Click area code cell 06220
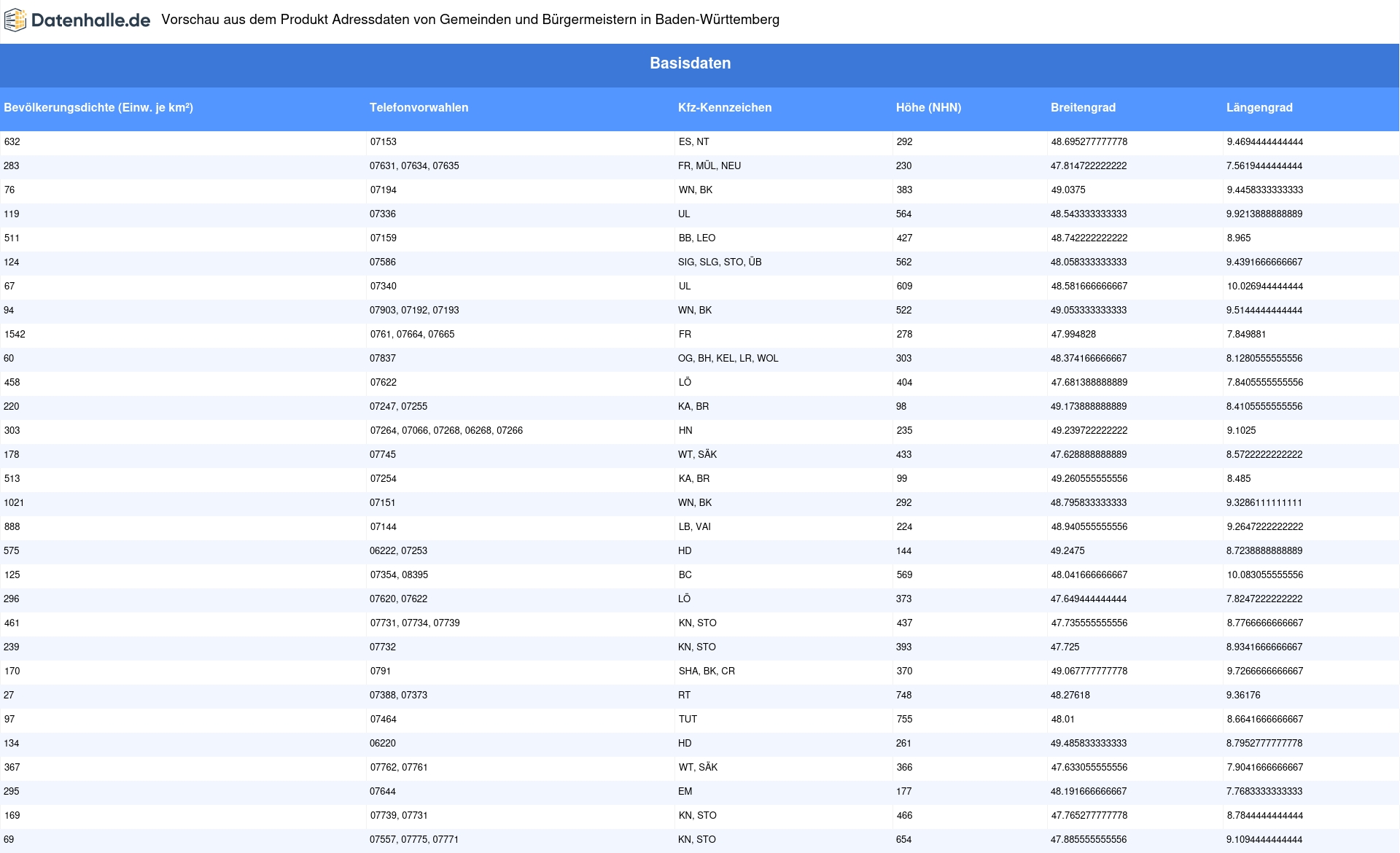The height and width of the screenshot is (853, 1400). pos(382,744)
